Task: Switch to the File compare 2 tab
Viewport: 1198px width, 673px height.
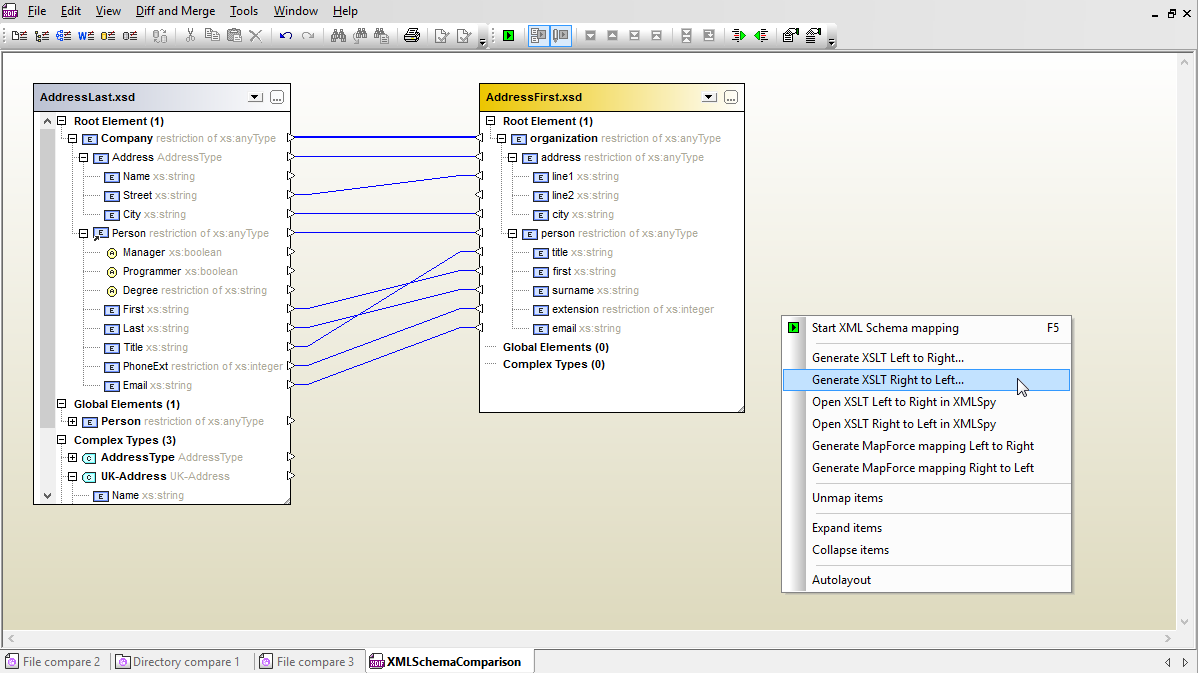Action: 53,662
